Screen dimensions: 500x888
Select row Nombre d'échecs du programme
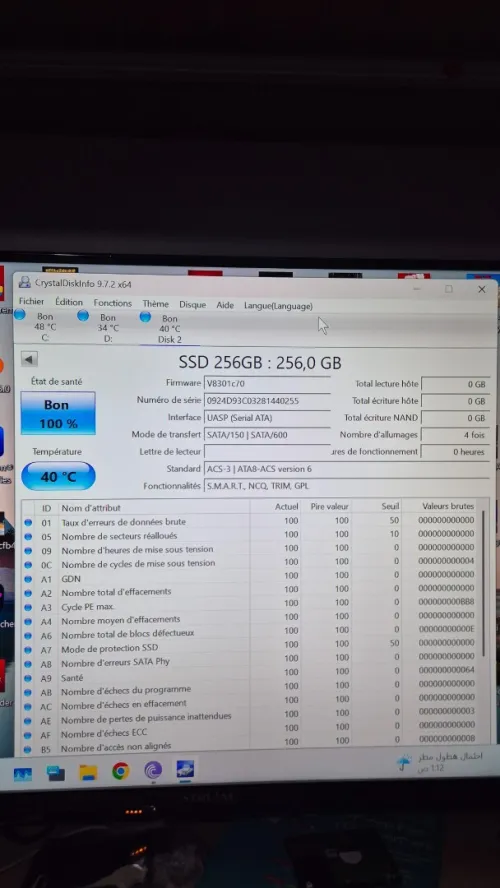pos(251,688)
